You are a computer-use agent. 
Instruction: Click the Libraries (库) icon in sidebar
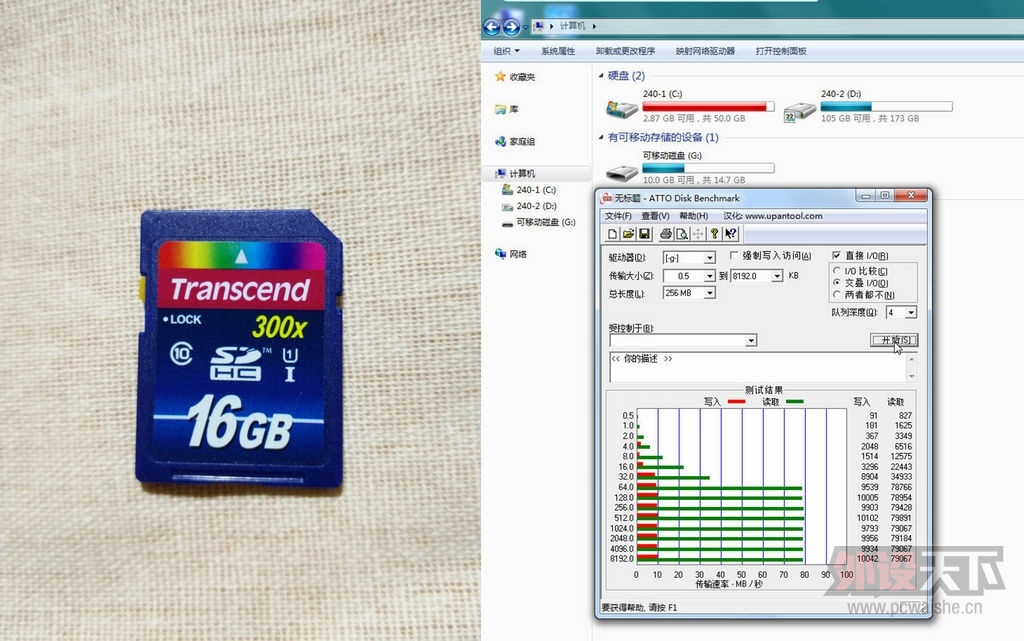(x=500, y=109)
